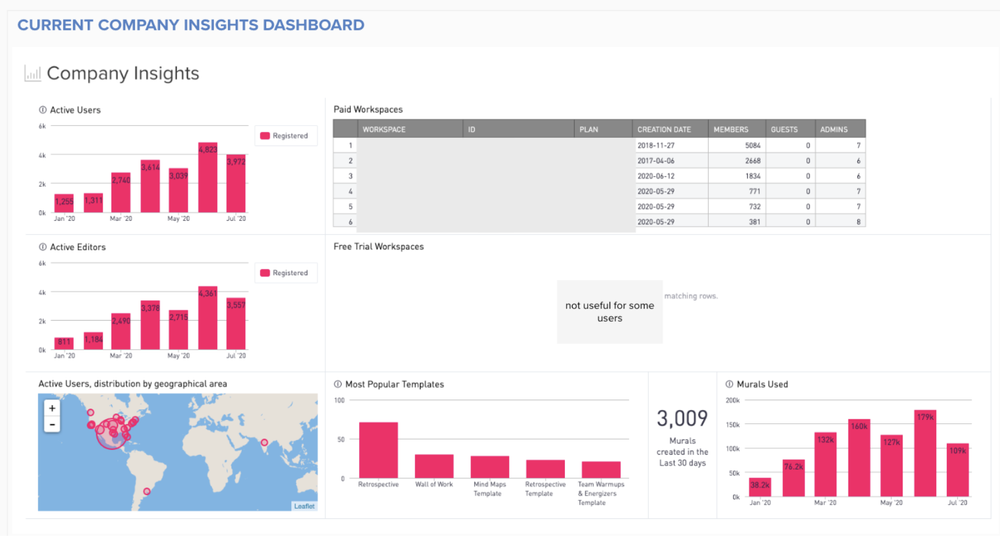Viewport: 1000px width, 538px height.
Task: Select the 4,823 bar in Active Users
Action: (x=208, y=178)
